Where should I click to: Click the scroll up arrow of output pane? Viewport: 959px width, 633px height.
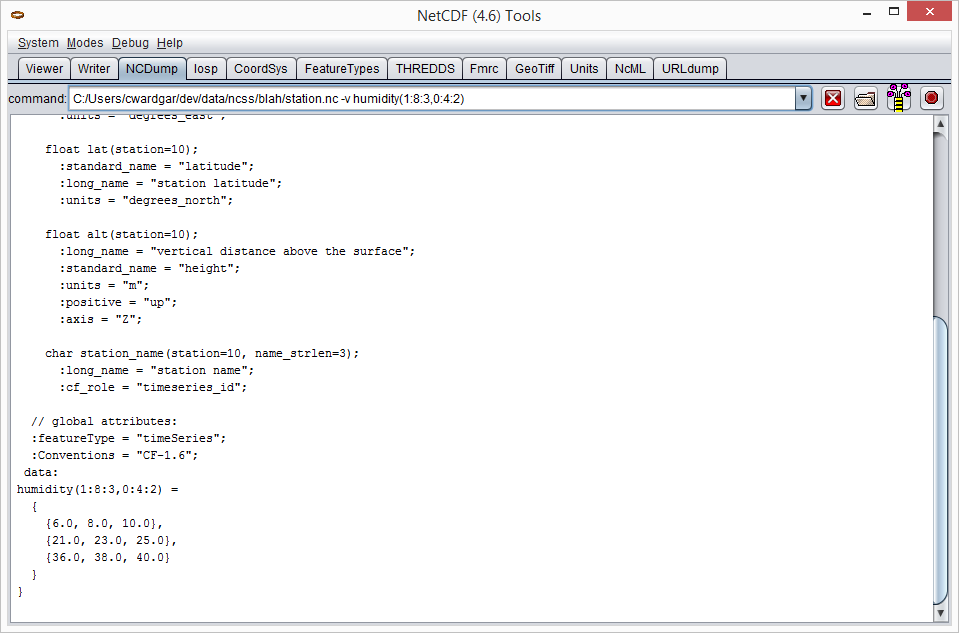click(939, 123)
